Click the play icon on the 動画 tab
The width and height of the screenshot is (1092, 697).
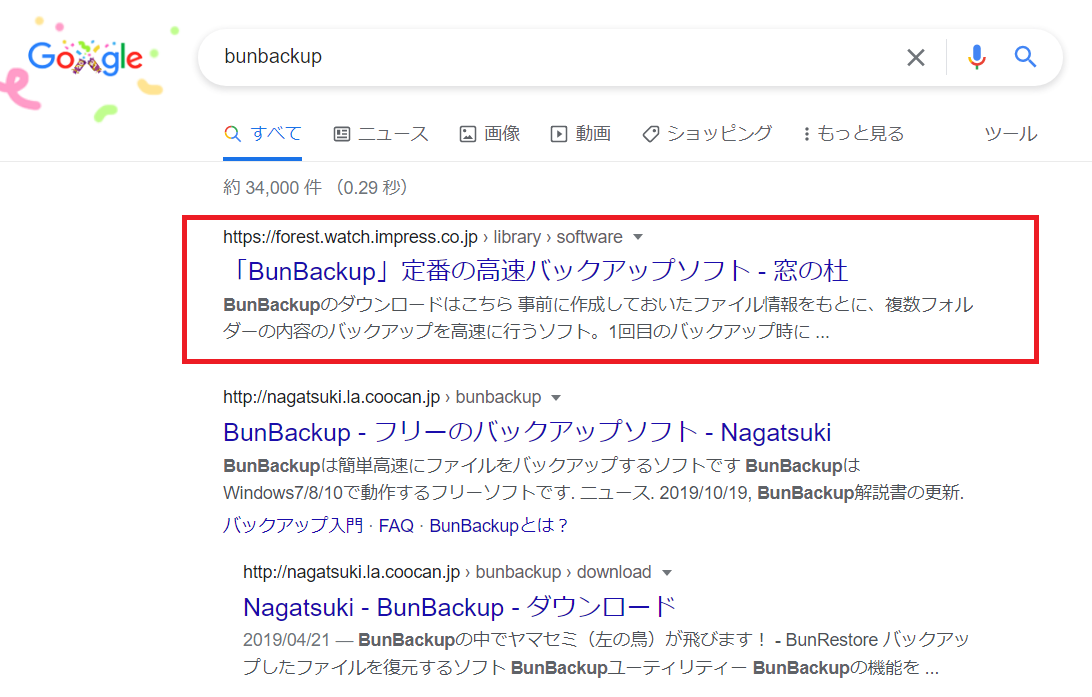click(x=559, y=134)
